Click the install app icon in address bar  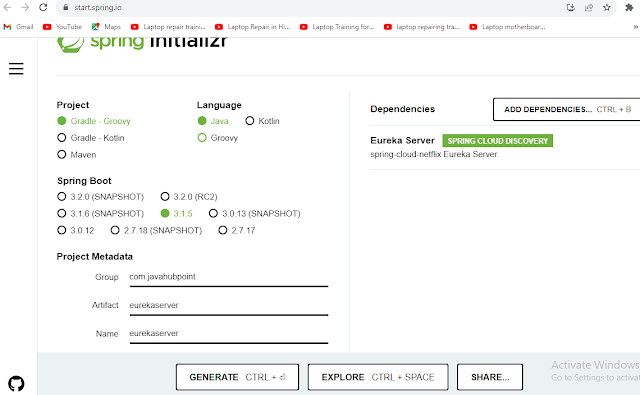571,7
